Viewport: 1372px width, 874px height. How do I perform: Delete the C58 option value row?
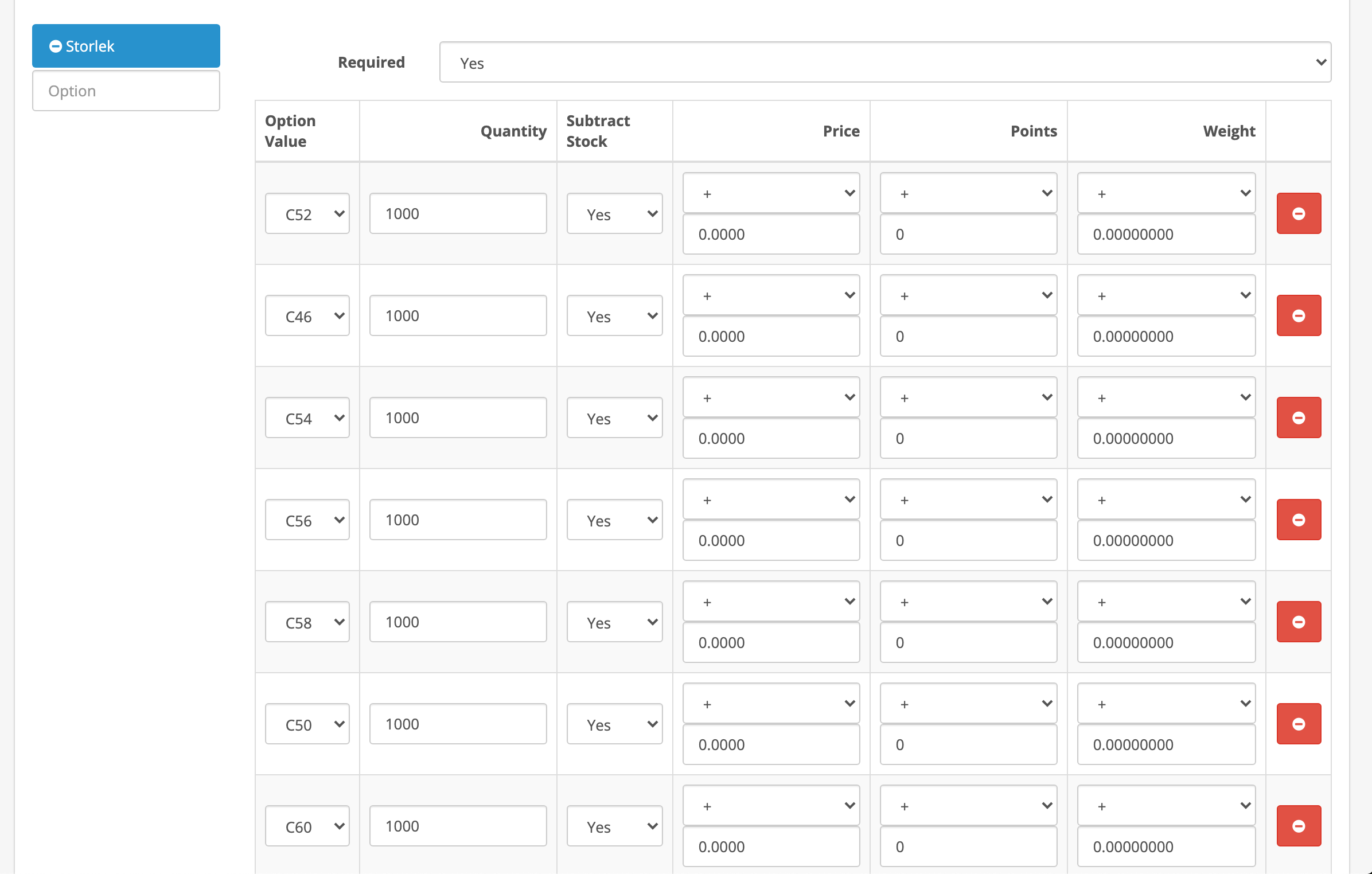(1299, 622)
